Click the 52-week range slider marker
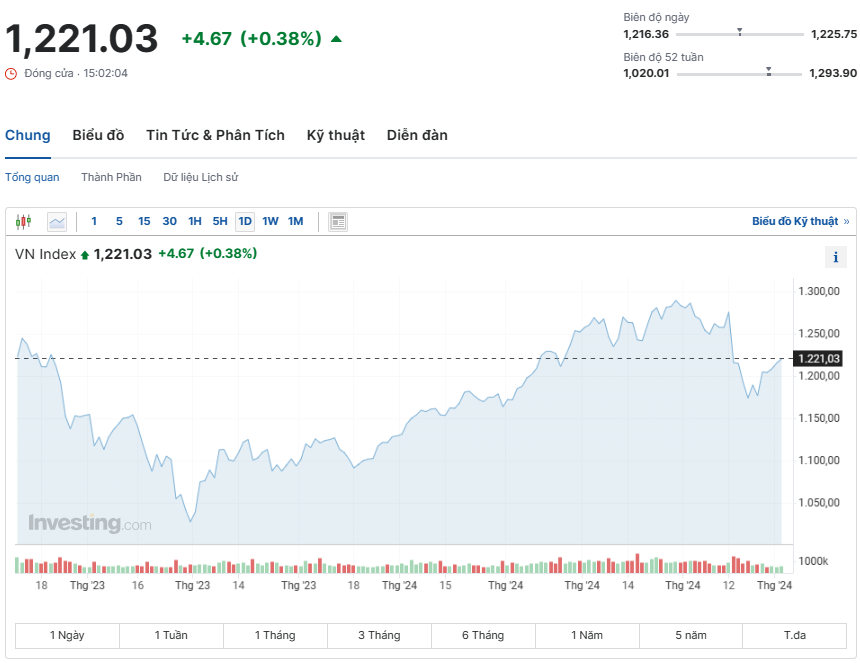Viewport: 860px width, 663px height. (768, 71)
